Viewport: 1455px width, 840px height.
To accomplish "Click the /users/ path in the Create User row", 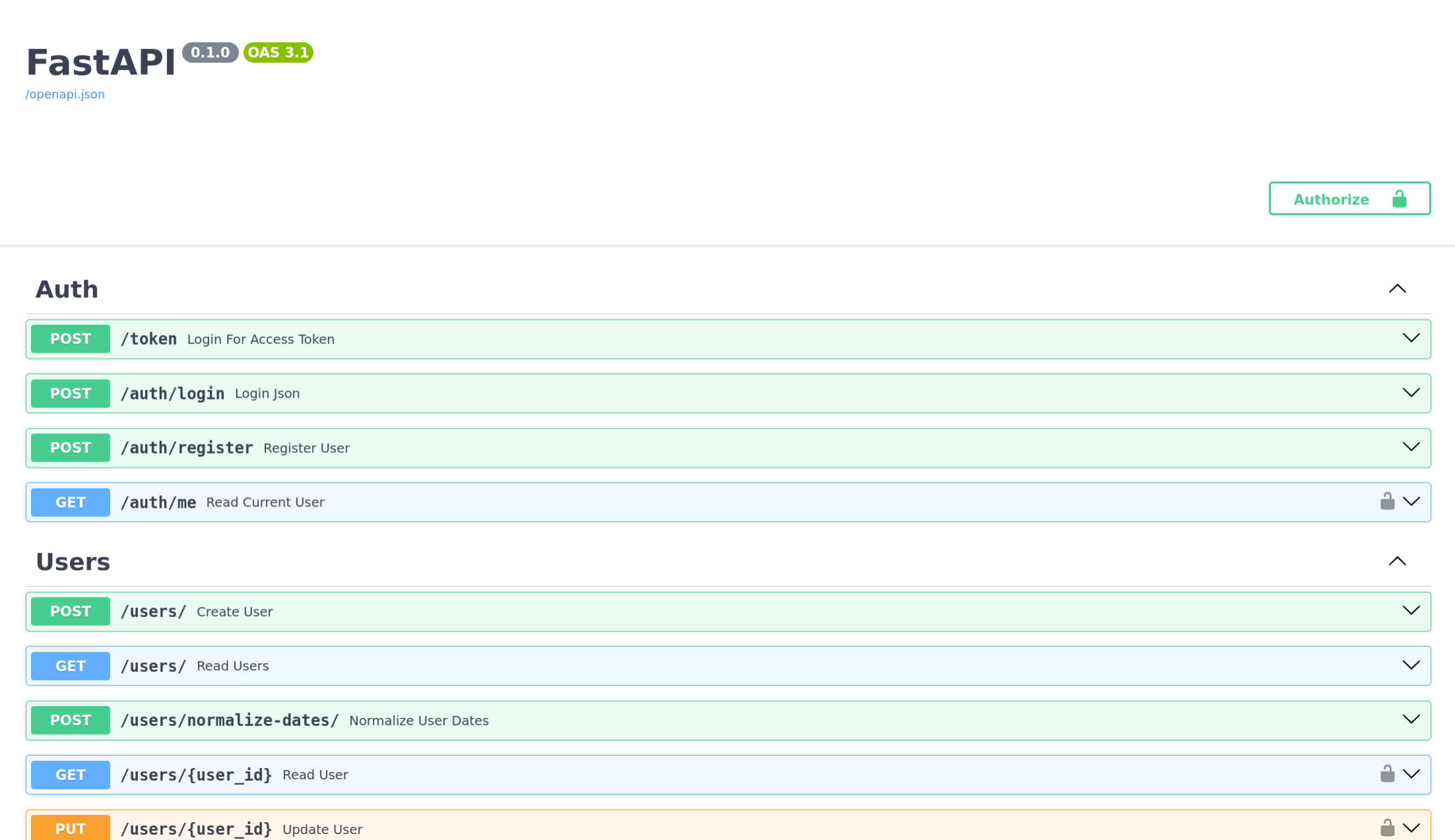I will 154,611.
